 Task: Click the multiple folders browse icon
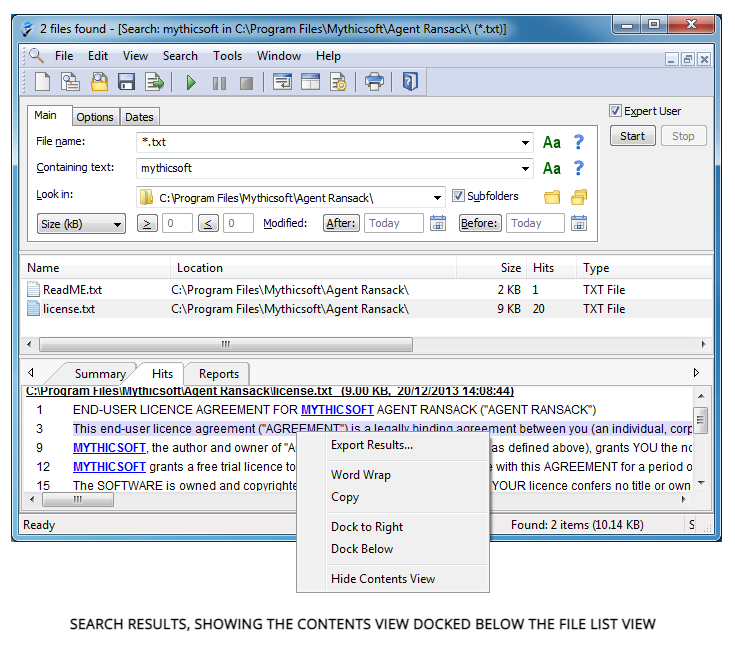pos(579,197)
